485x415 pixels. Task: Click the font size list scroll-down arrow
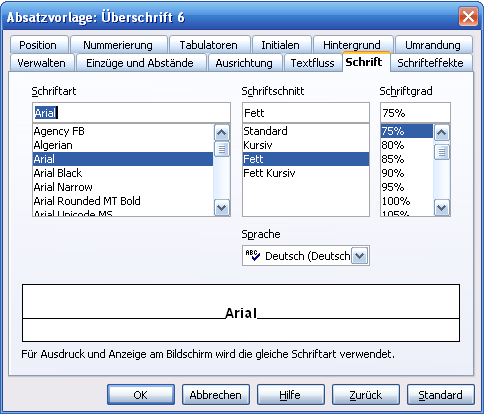(442, 208)
